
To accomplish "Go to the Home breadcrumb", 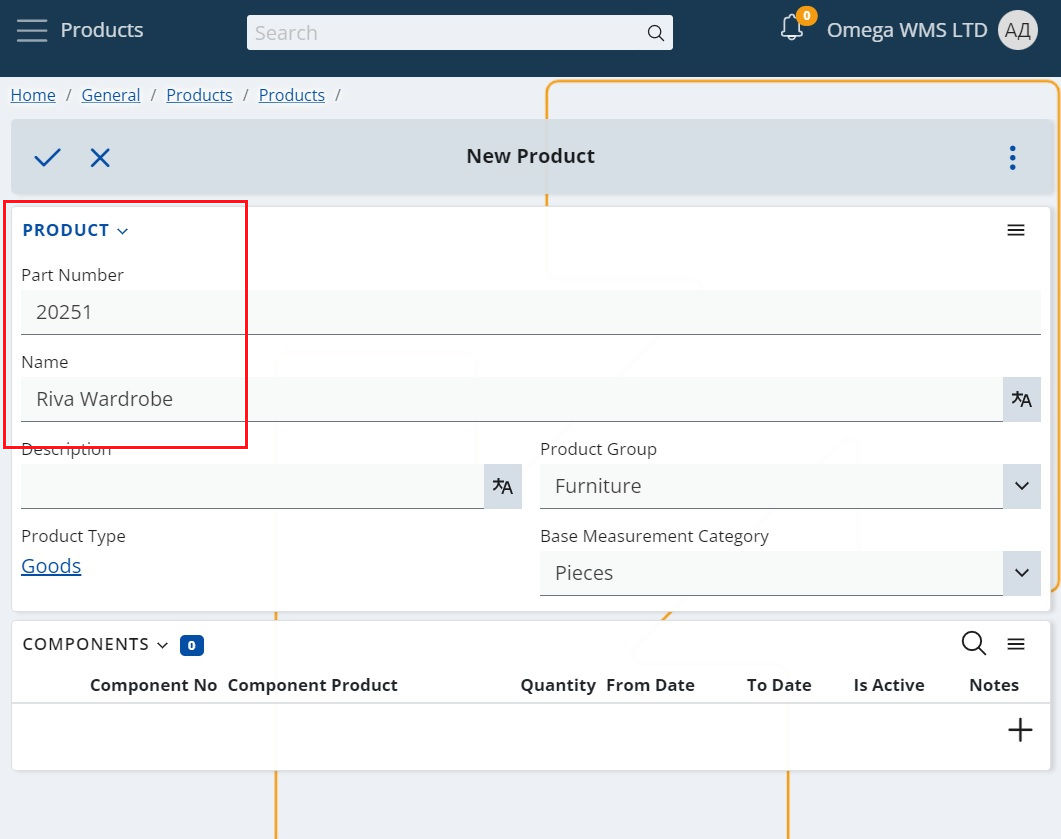I will tap(33, 95).
